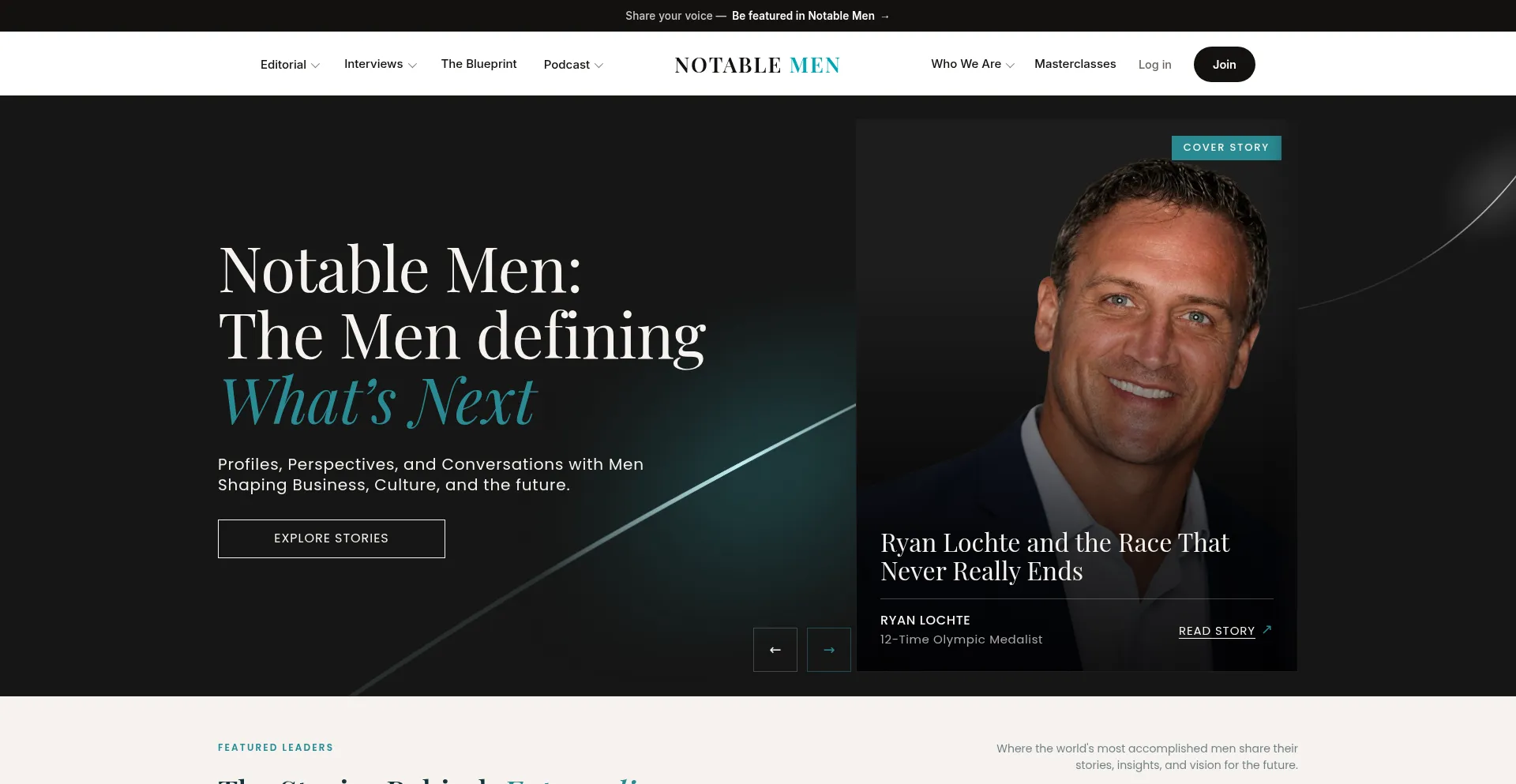Expand the Who We Are chevron

1010,66
